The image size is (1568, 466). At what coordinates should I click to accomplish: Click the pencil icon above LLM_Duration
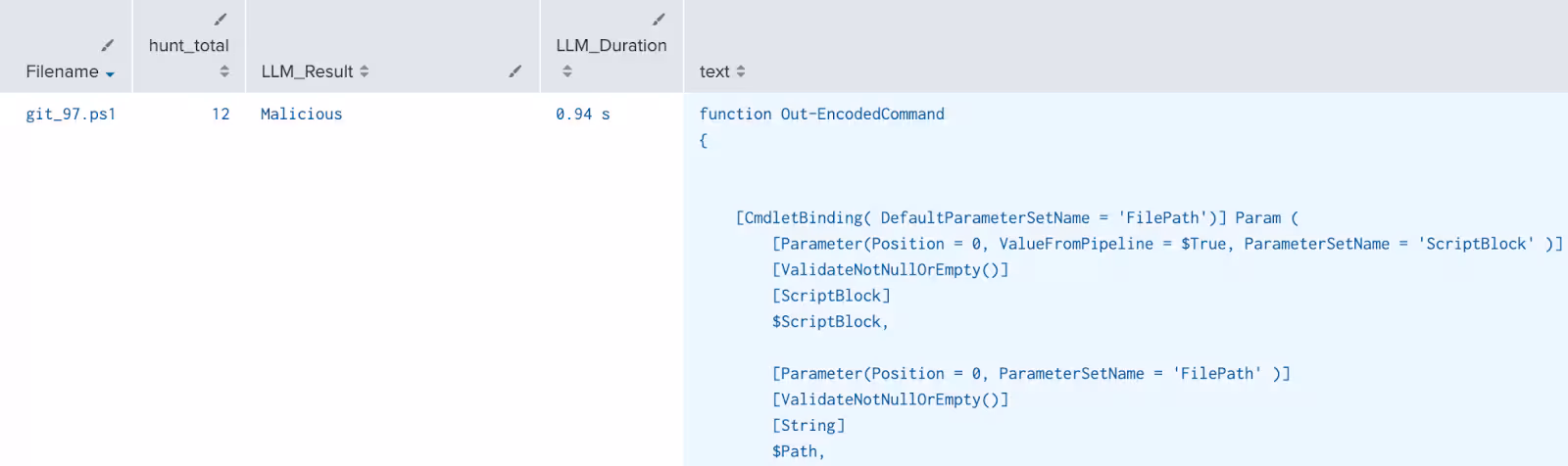[x=659, y=20]
